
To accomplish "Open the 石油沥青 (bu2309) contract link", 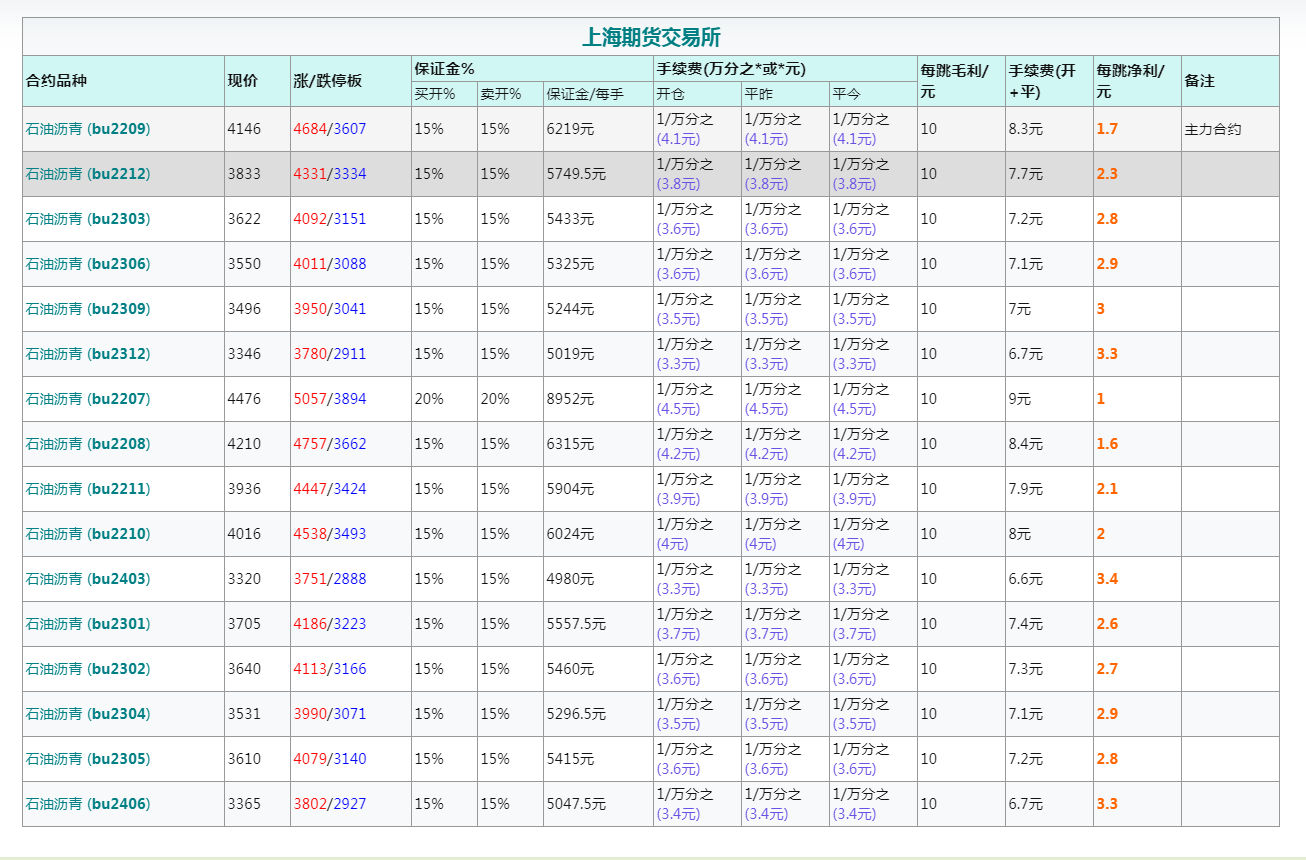I will coord(88,309).
